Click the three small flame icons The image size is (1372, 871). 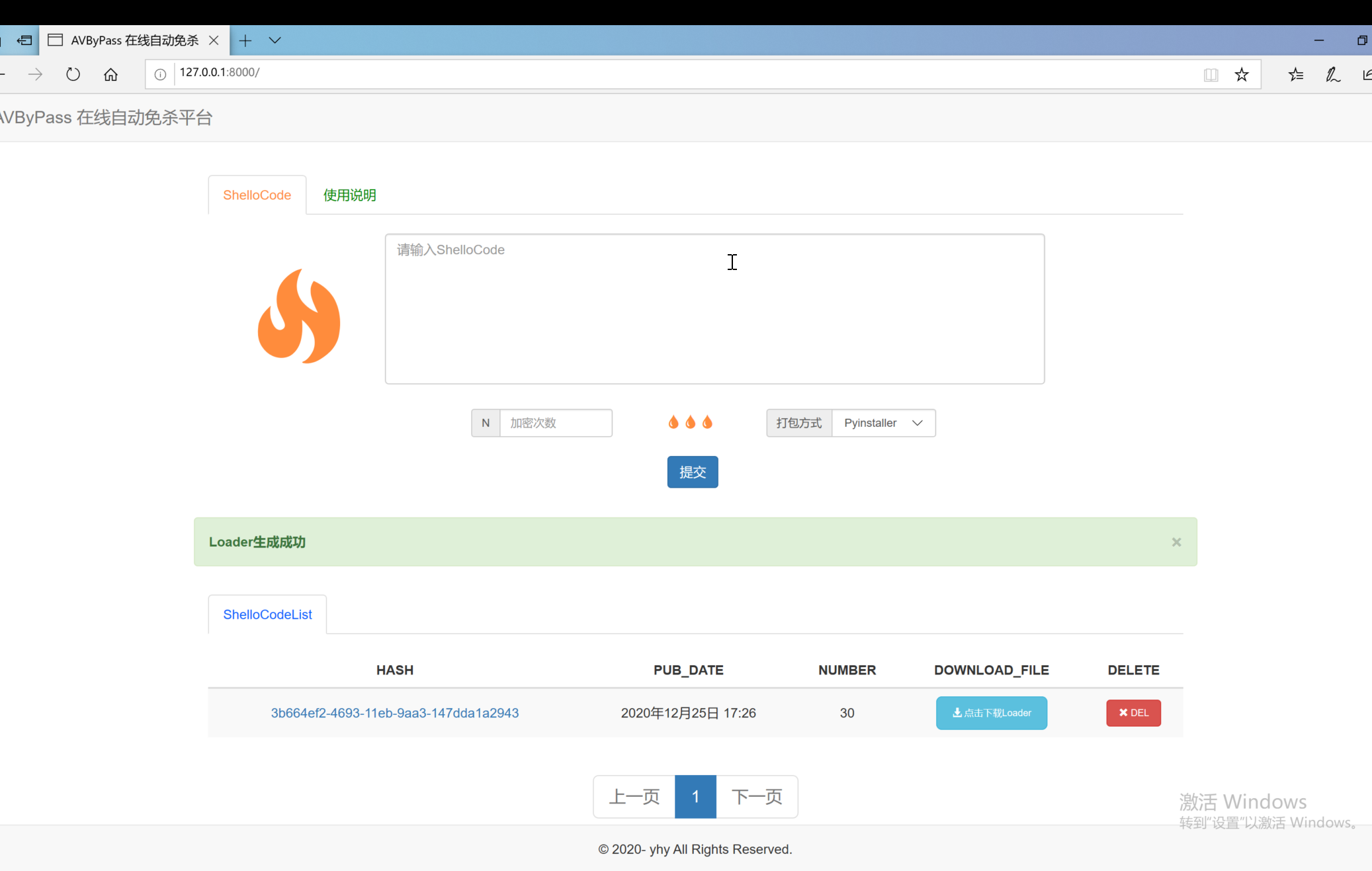(690, 422)
